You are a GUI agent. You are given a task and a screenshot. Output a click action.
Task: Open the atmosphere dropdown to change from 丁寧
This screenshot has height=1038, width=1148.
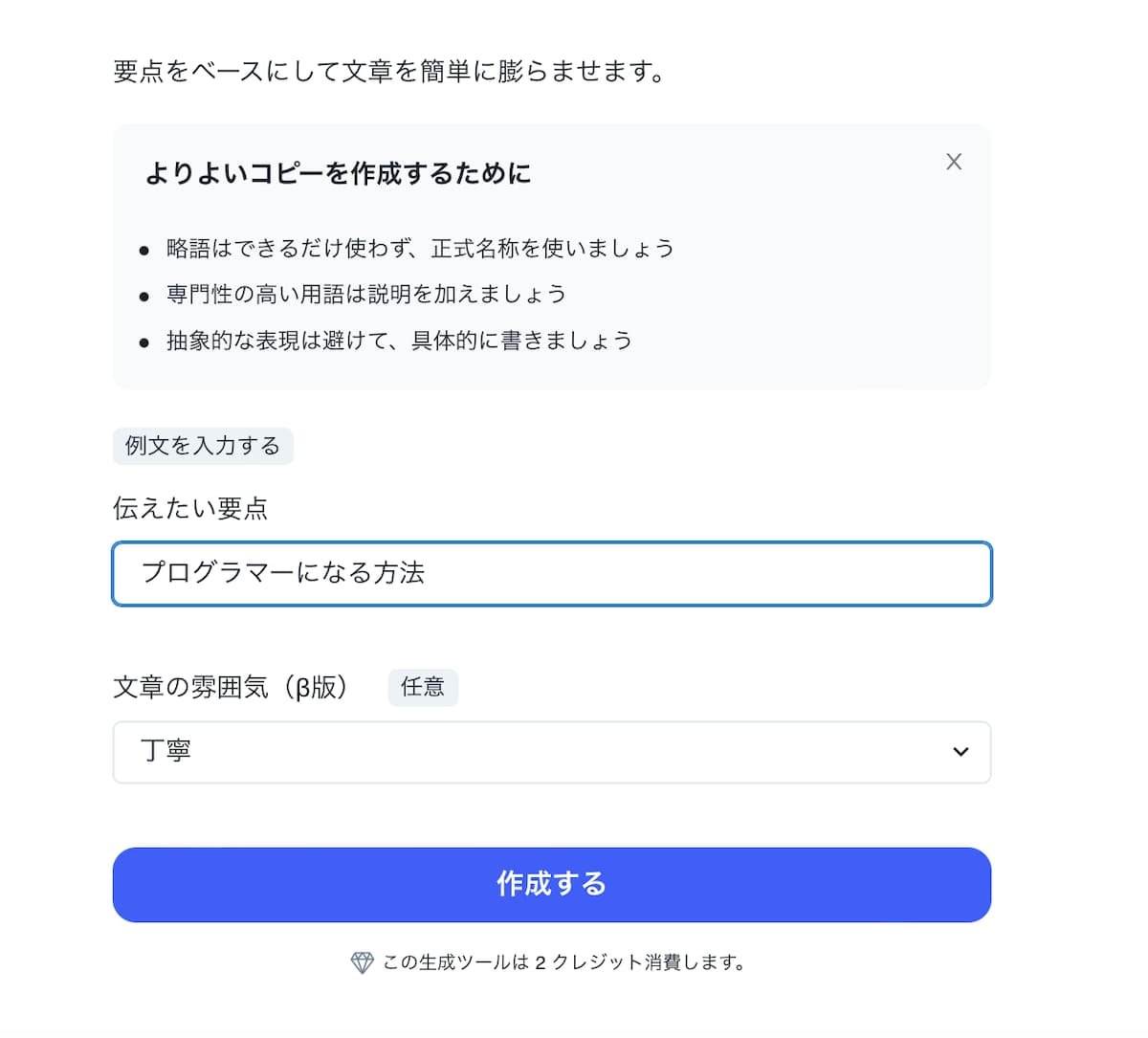552,752
